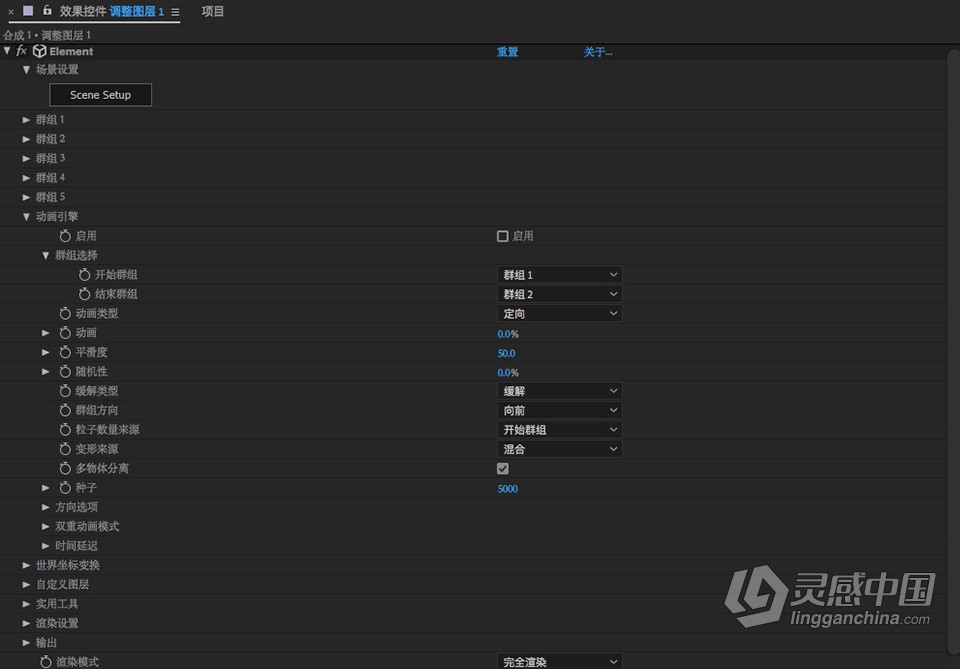
Task: Expand 群组 2
Action: coord(26,139)
